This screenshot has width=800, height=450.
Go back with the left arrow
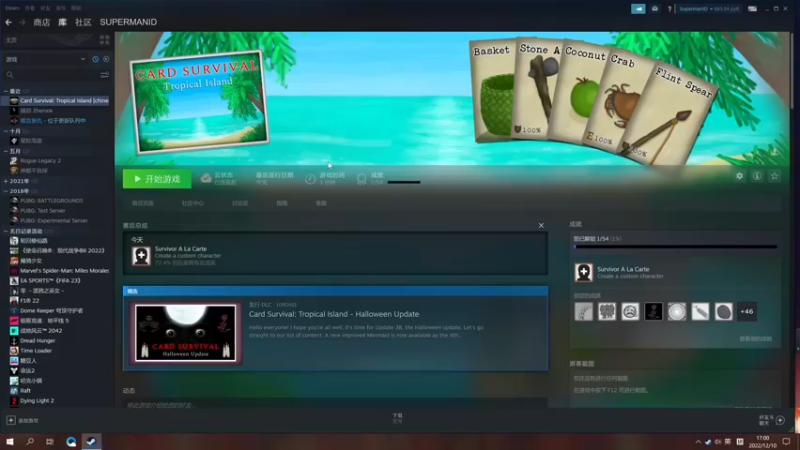pos(8,22)
